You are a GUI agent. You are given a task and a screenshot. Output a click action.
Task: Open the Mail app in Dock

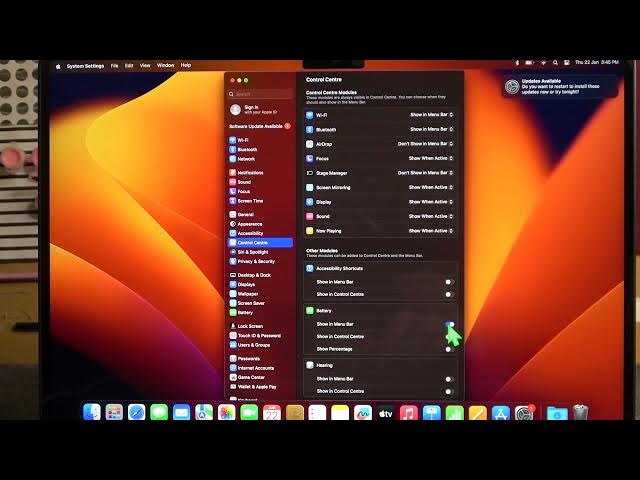(x=182, y=412)
